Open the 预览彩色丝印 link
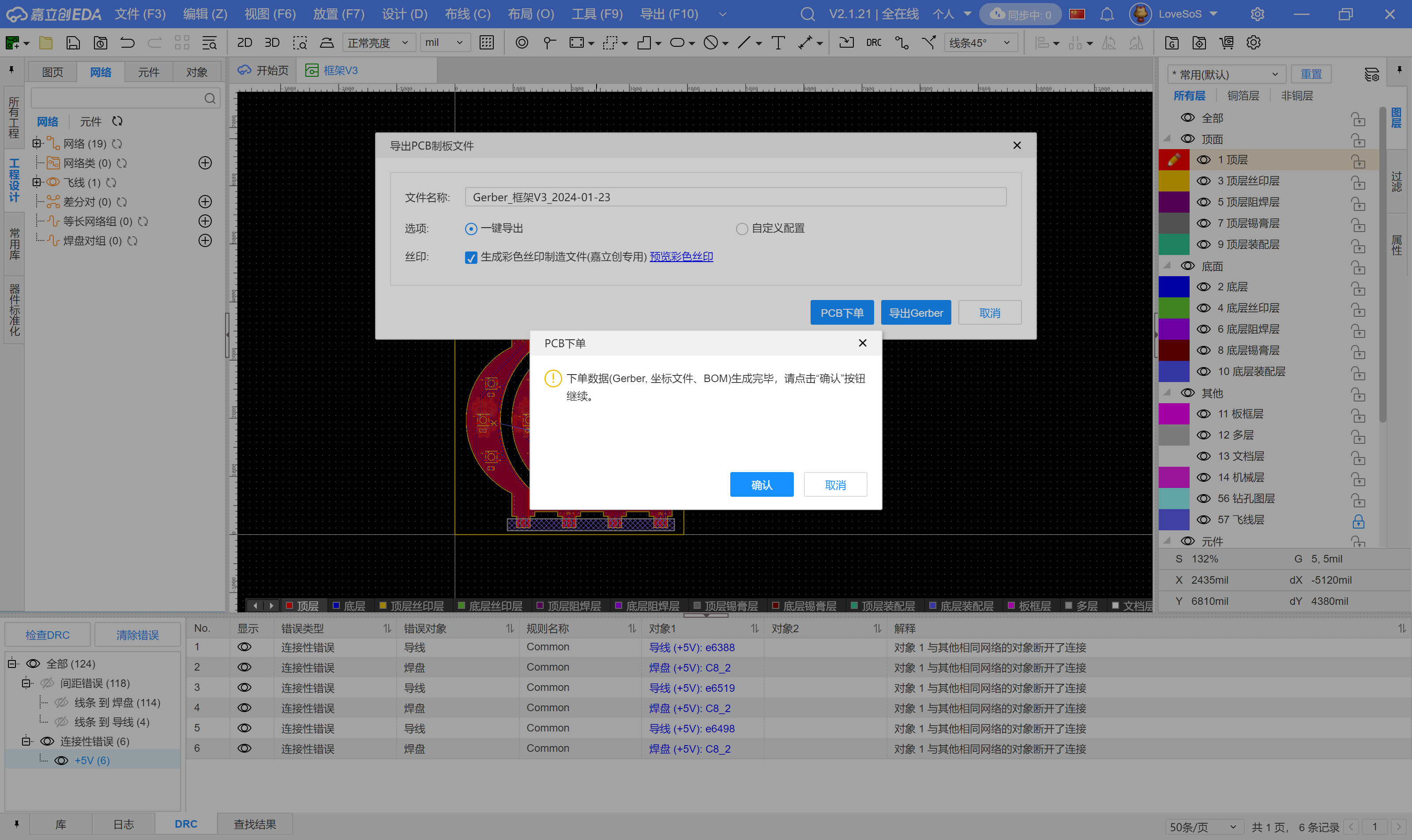The width and height of the screenshot is (1412, 840). tap(680, 257)
